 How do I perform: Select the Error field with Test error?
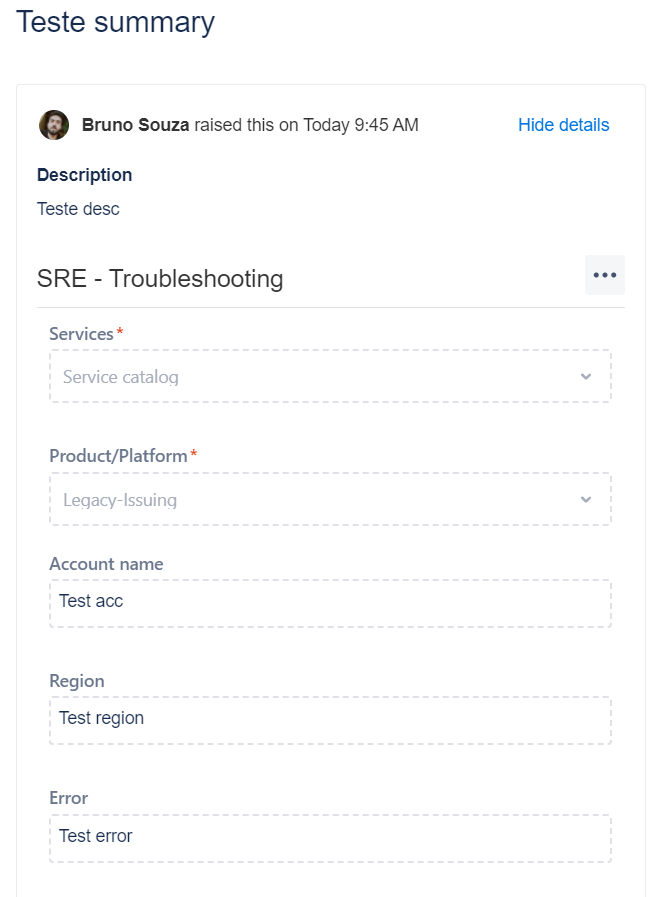click(x=330, y=838)
